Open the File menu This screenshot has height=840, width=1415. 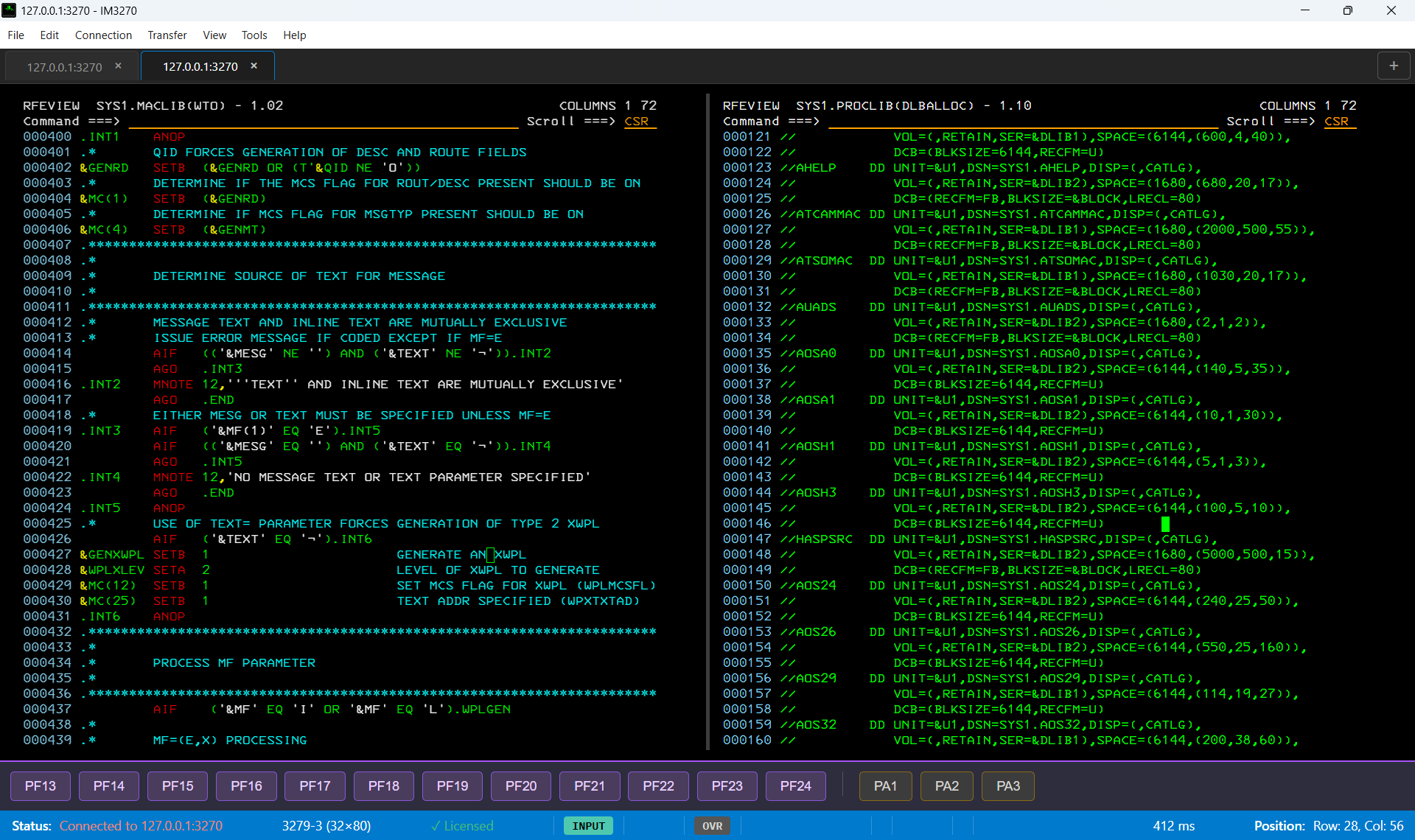pos(15,35)
